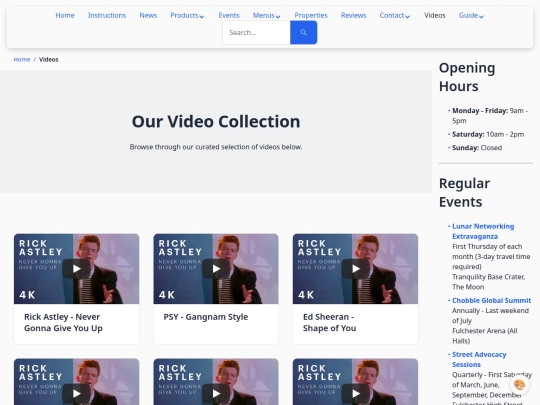Viewport: 540px width, 405px height.
Task: Click the Opening Hours heading
Action: coord(467,77)
